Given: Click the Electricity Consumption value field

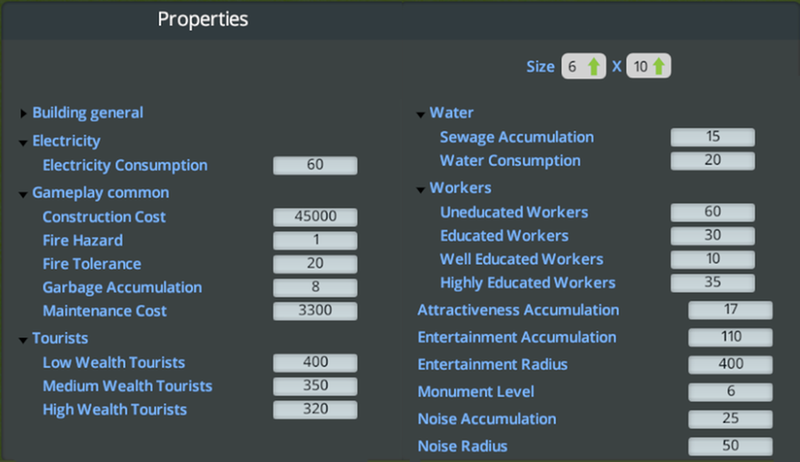Looking at the screenshot, I should (314, 165).
